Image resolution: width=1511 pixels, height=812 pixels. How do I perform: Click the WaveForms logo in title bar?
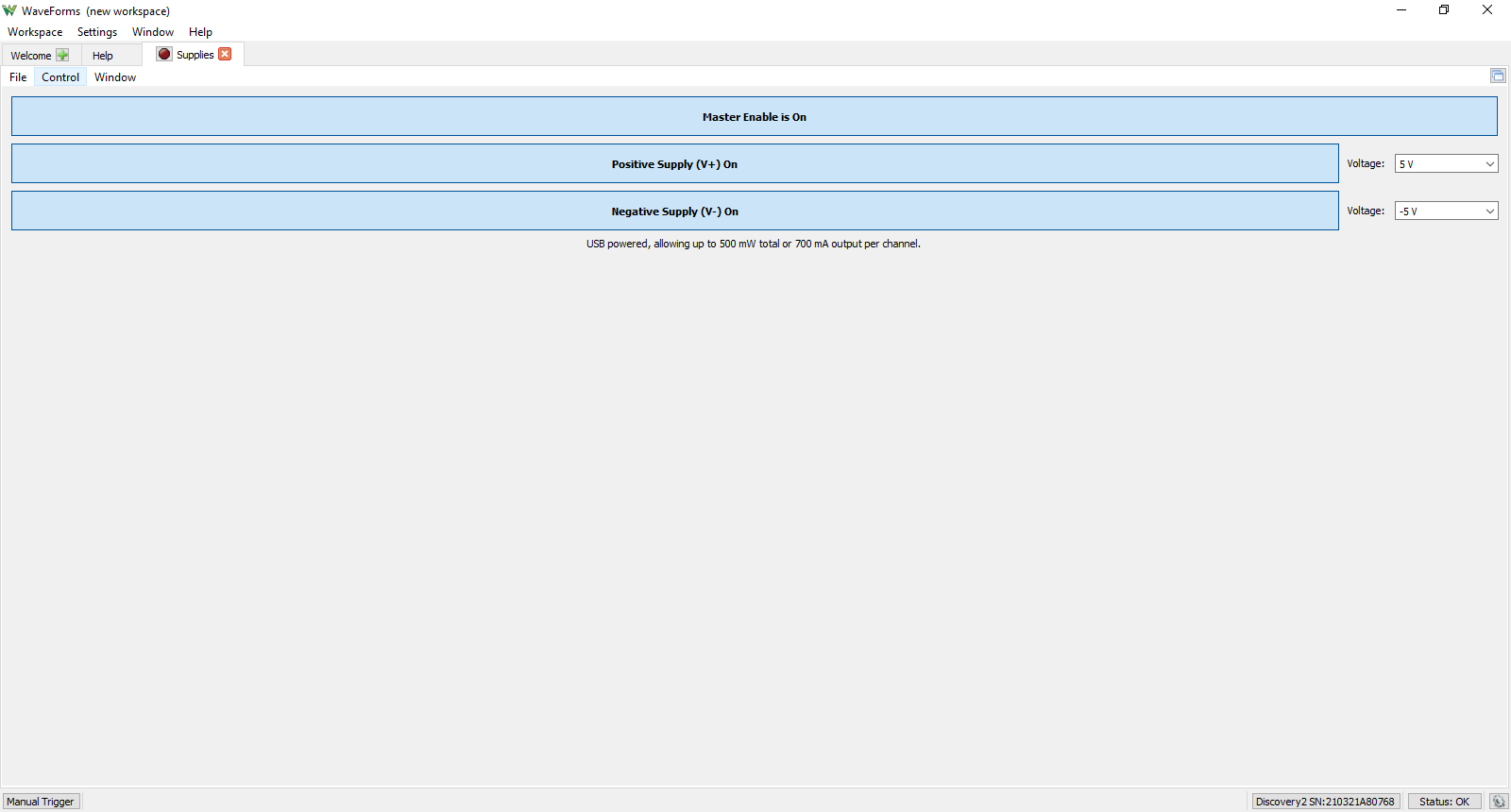coord(9,10)
